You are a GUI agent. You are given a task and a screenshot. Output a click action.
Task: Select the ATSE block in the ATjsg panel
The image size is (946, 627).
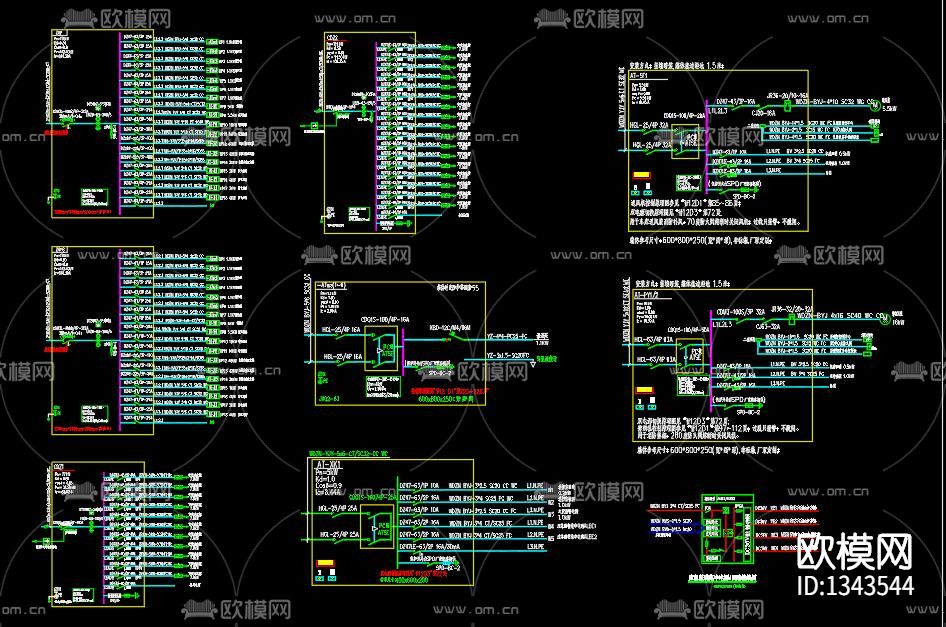click(382, 348)
